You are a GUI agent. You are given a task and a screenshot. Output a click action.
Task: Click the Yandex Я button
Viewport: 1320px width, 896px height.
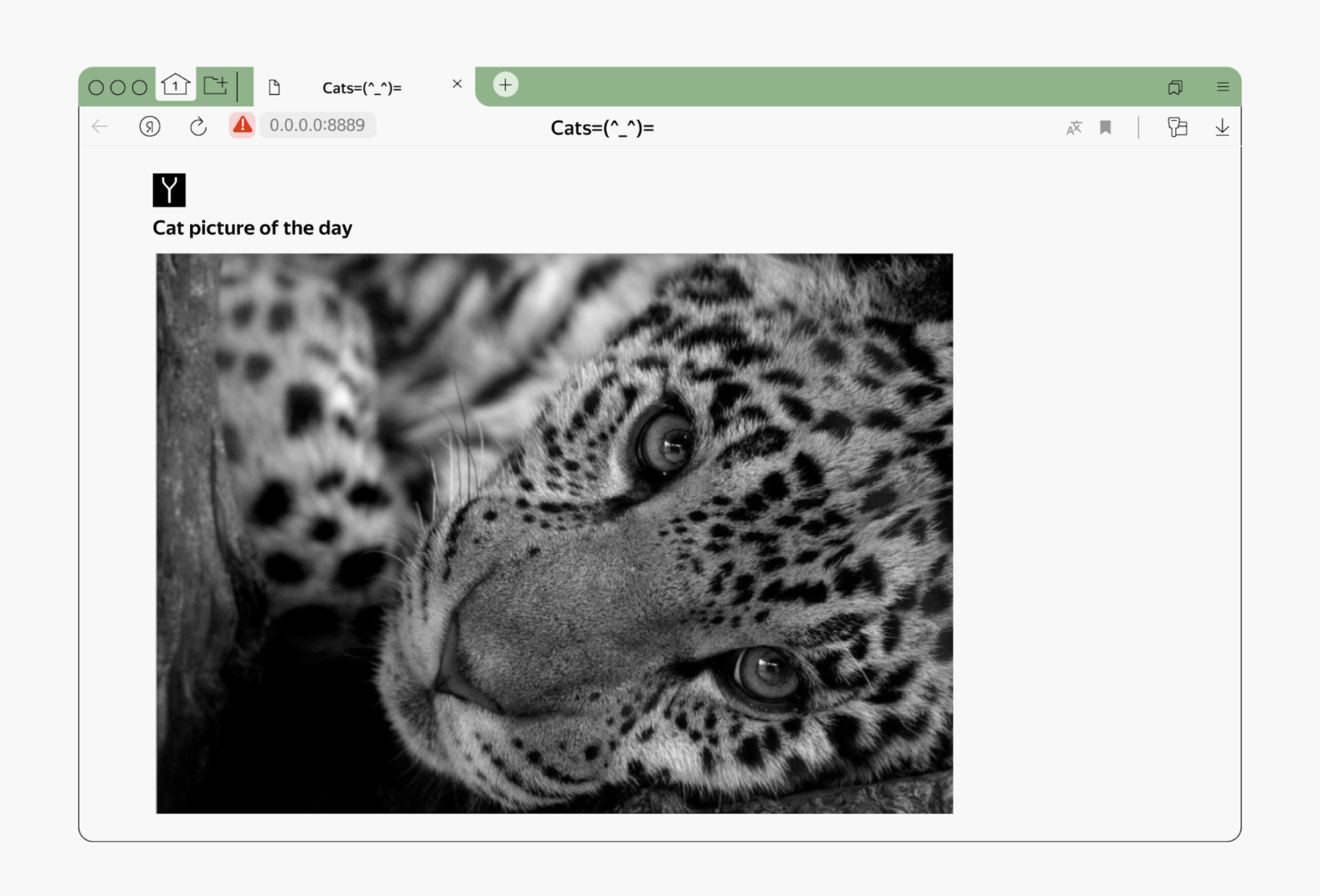click(149, 126)
